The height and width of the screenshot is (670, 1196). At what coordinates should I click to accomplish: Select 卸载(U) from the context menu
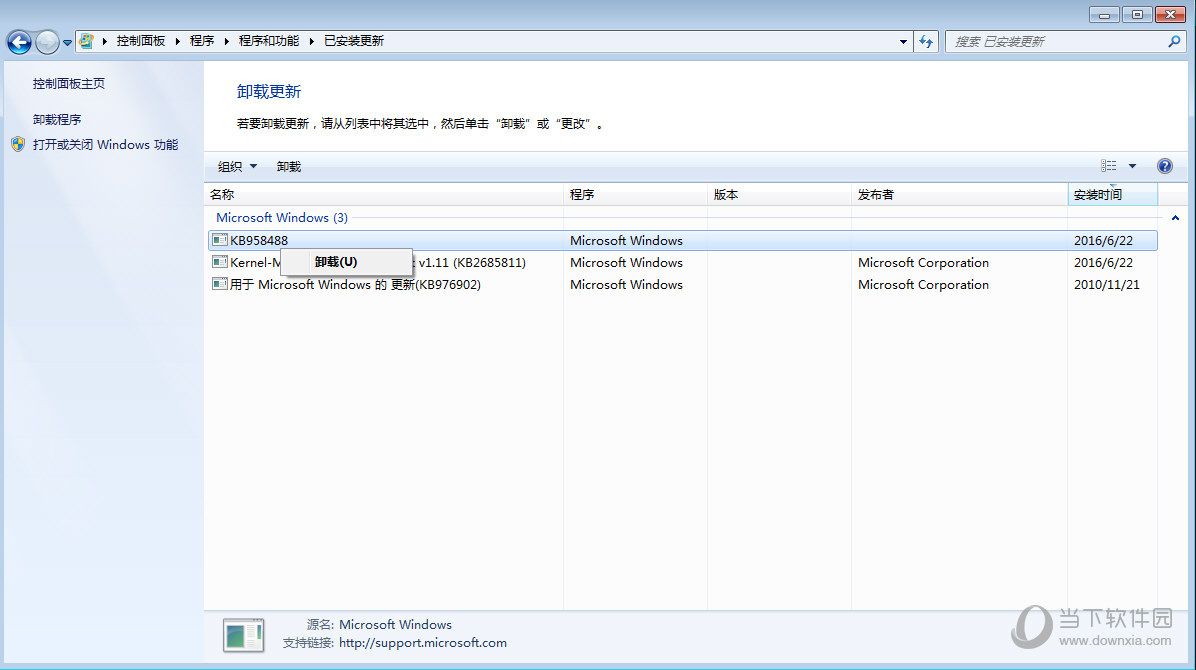click(336, 262)
